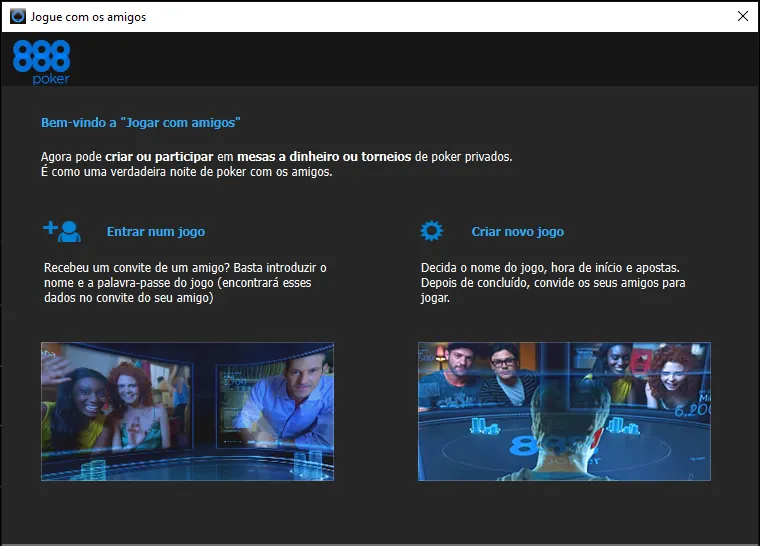Click the spade app icon in the title bar
This screenshot has height=546, width=760.
18,16
